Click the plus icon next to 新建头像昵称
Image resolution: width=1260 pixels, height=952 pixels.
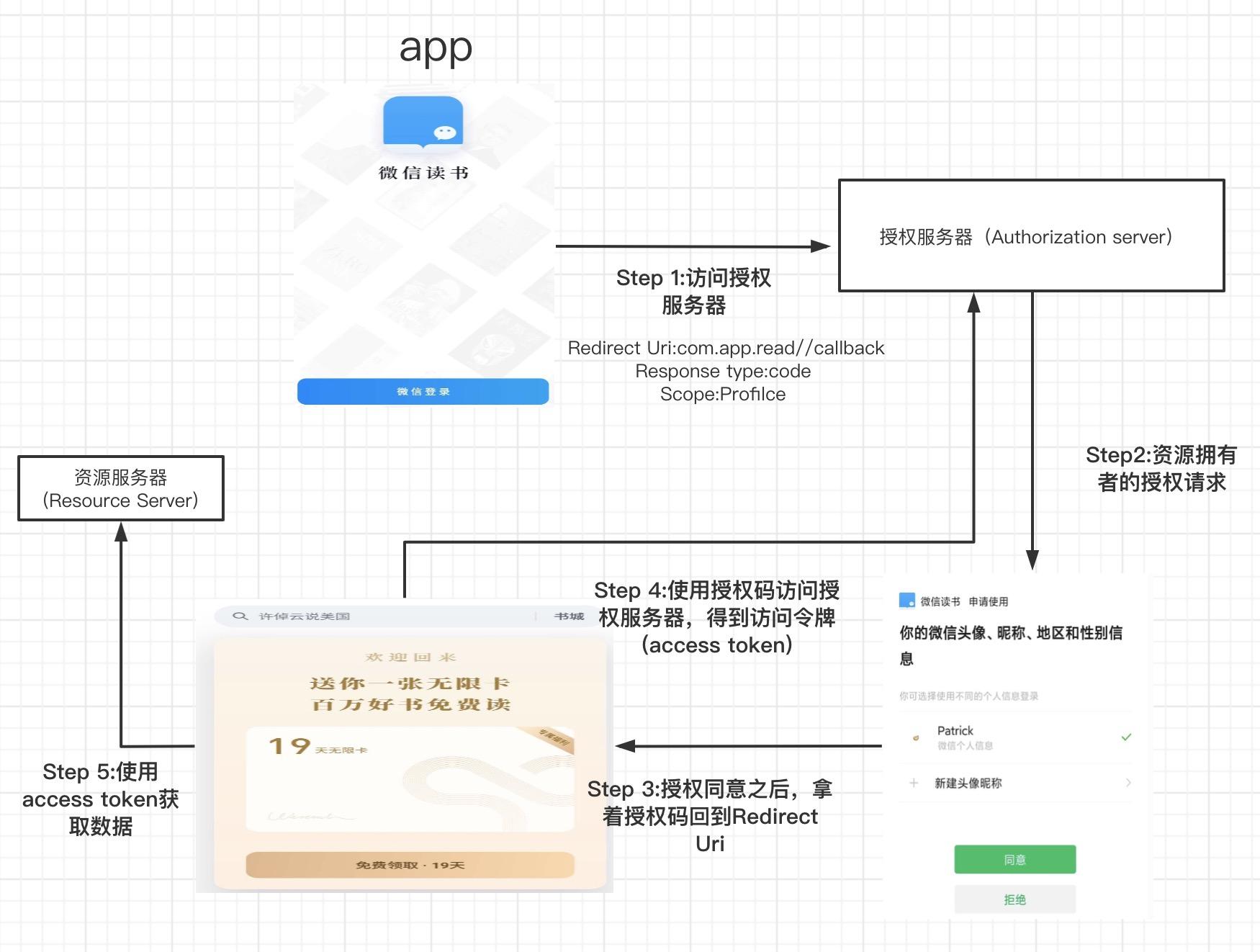pyautogui.click(x=914, y=783)
